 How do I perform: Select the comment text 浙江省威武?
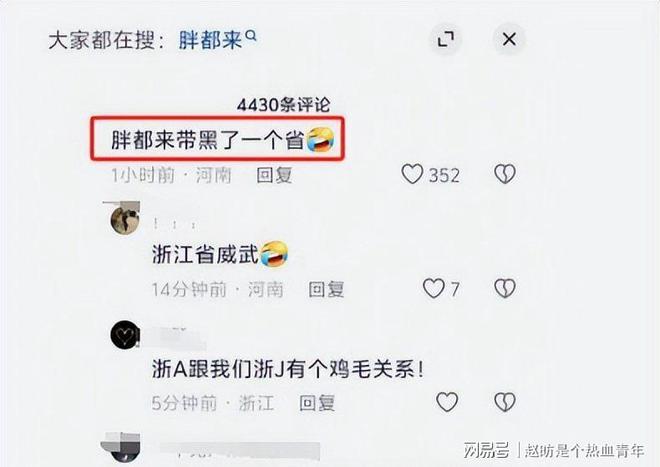point(205,255)
